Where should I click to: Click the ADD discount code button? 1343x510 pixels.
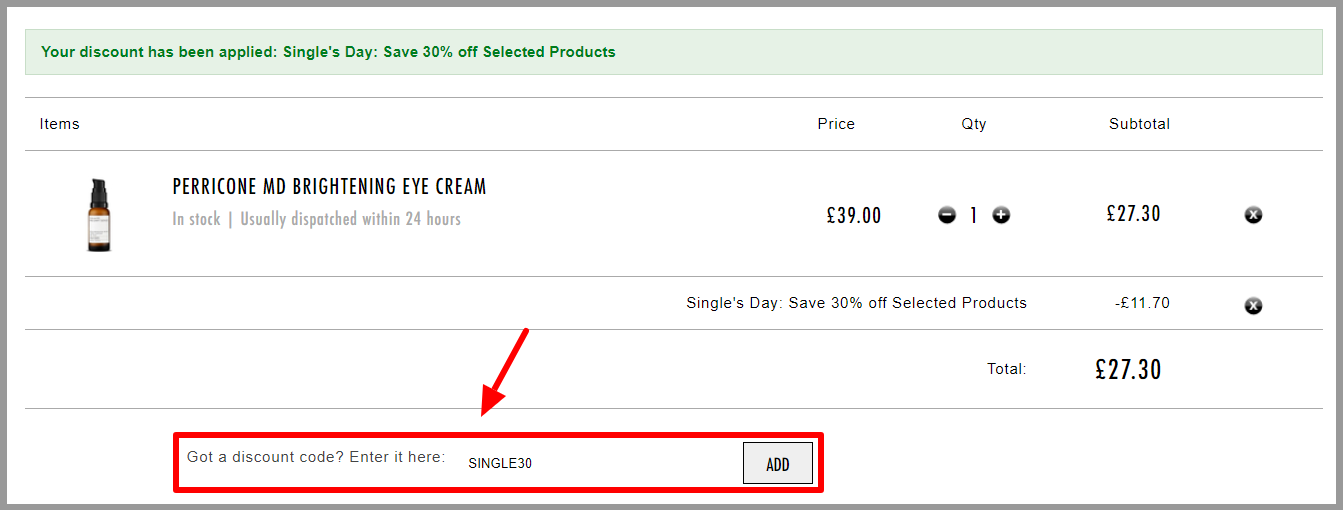tap(778, 464)
